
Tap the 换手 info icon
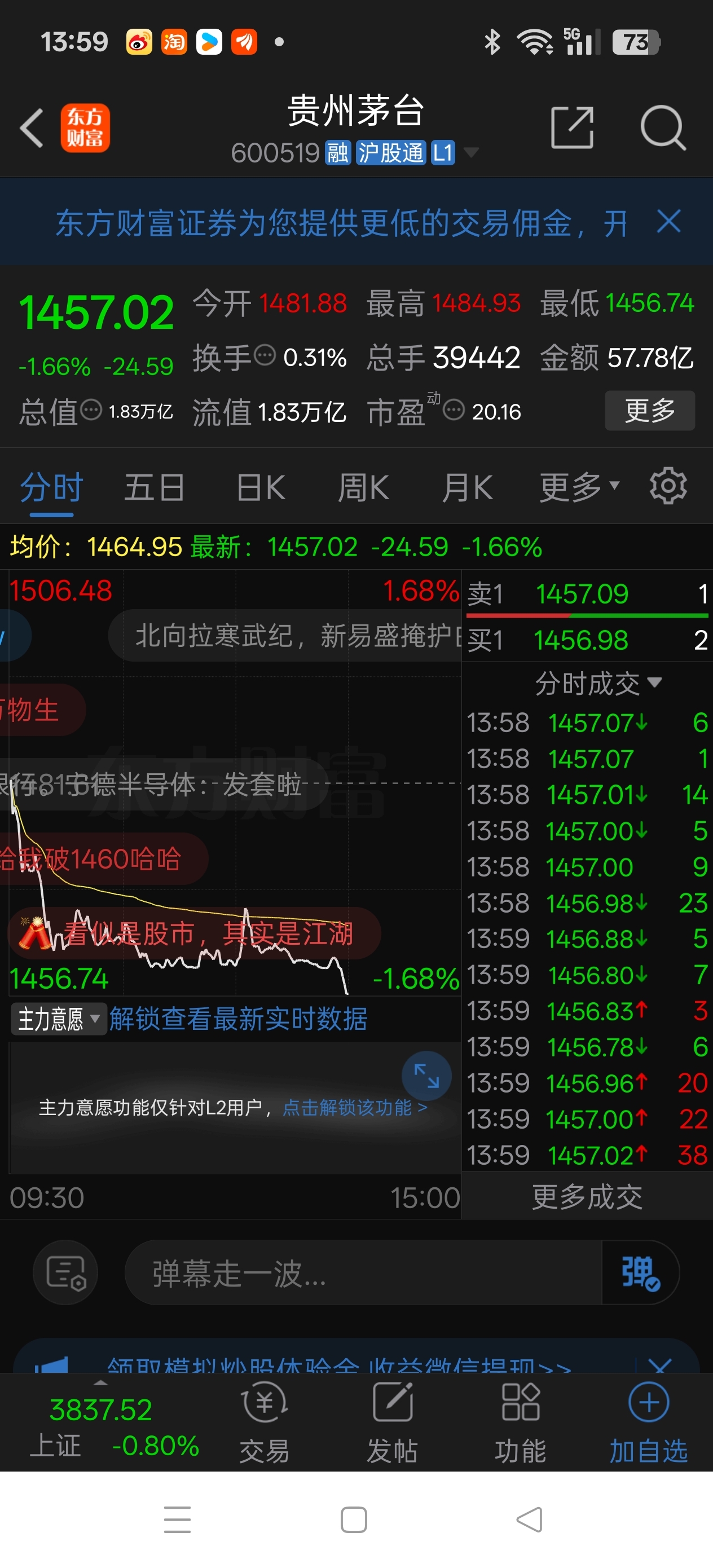(265, 355)
